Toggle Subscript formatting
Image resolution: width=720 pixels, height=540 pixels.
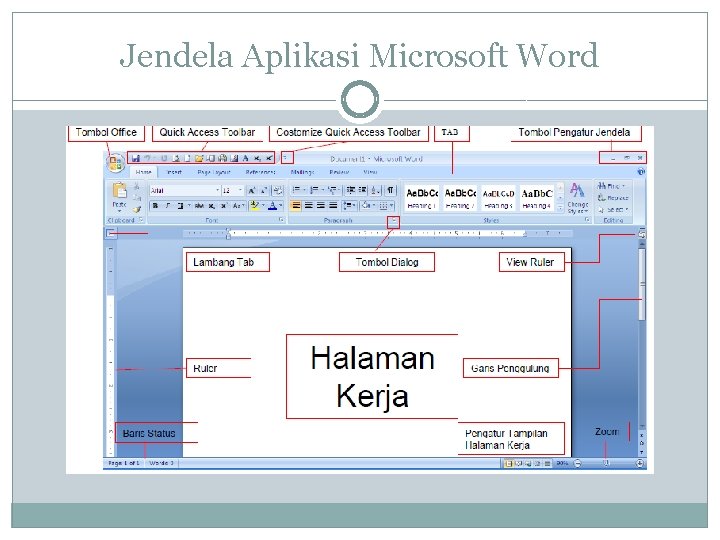[212, 206]
